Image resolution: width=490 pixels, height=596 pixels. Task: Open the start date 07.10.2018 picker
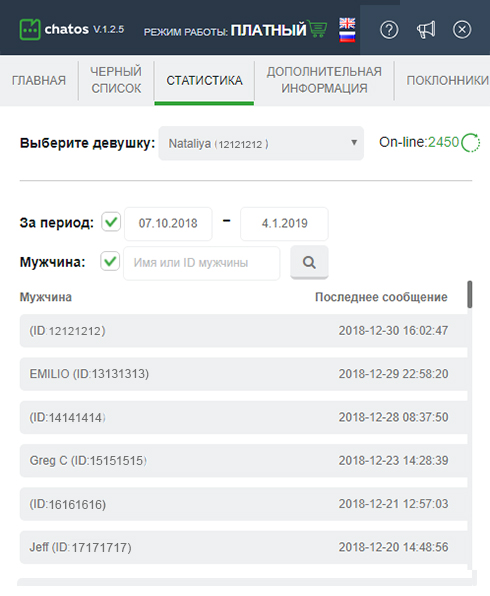coord(168,224)
